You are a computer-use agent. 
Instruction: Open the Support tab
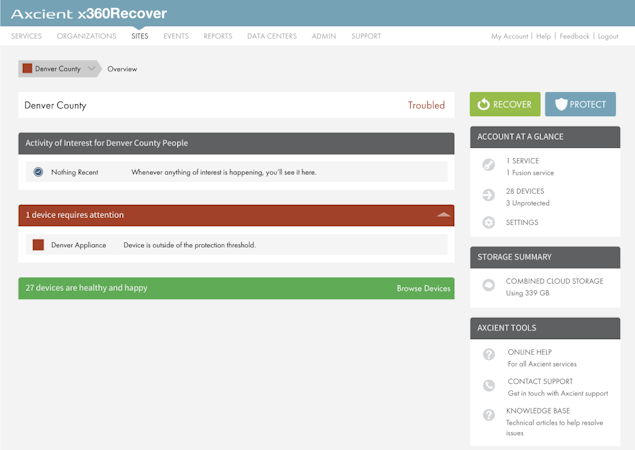click(x=366, y=36)
